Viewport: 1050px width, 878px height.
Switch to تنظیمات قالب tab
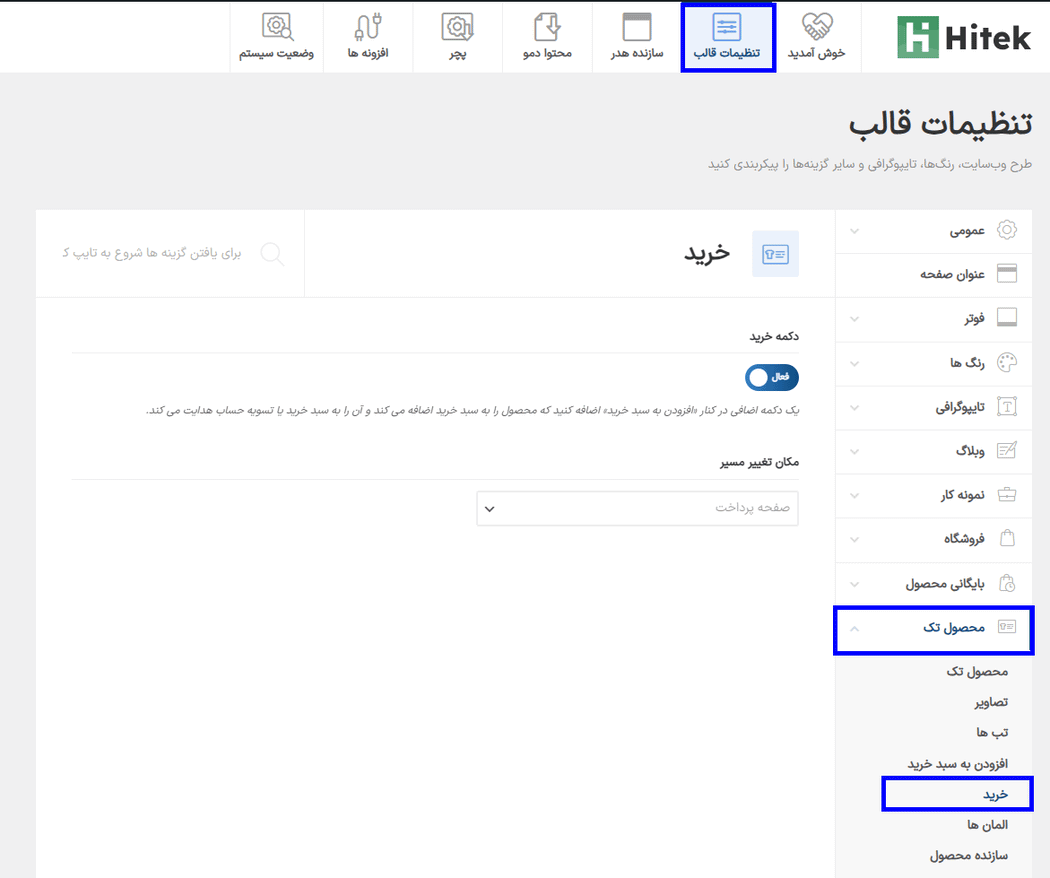point(727,37)
